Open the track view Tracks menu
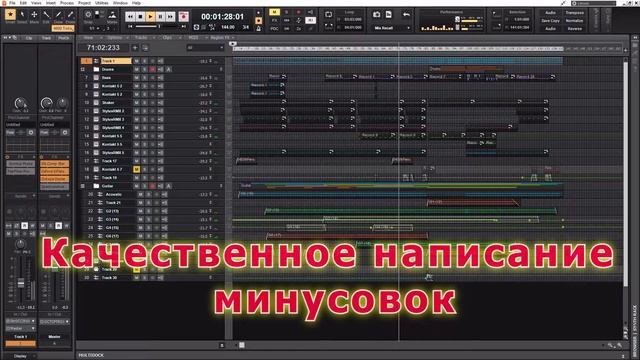This screenshot has height=360, width=640. pyautogui.click(x=141, y=38)
